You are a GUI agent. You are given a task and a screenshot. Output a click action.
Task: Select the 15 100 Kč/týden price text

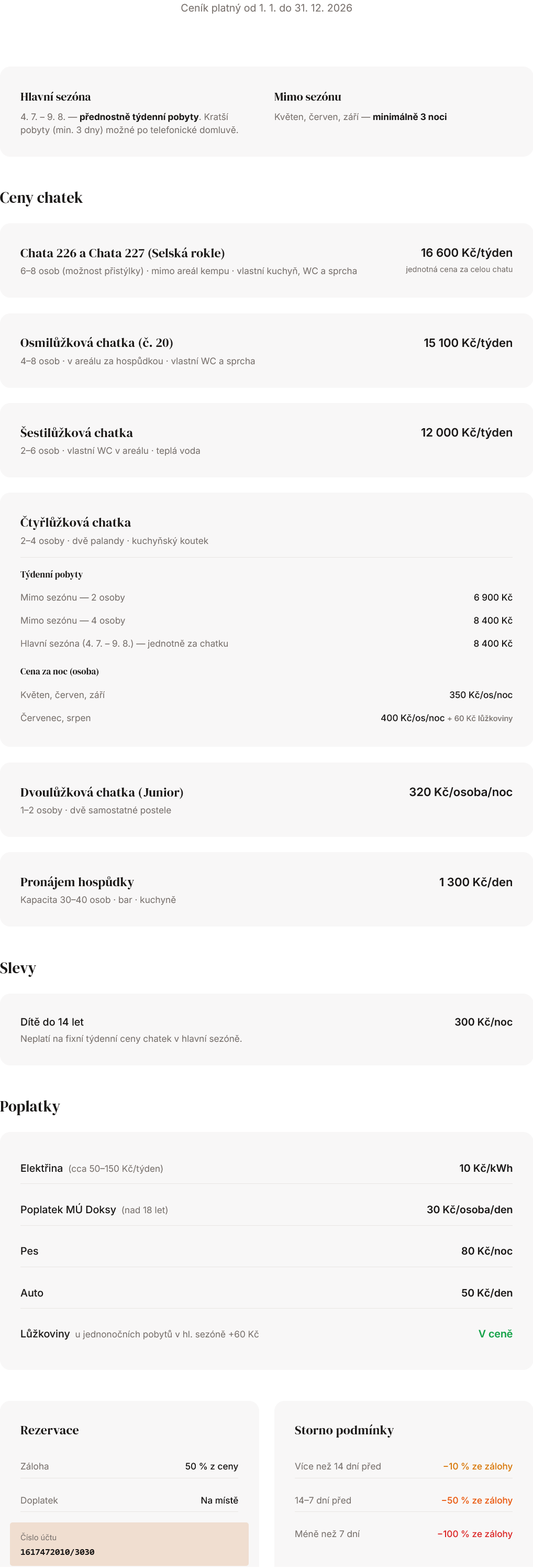(x=468, y=343)
